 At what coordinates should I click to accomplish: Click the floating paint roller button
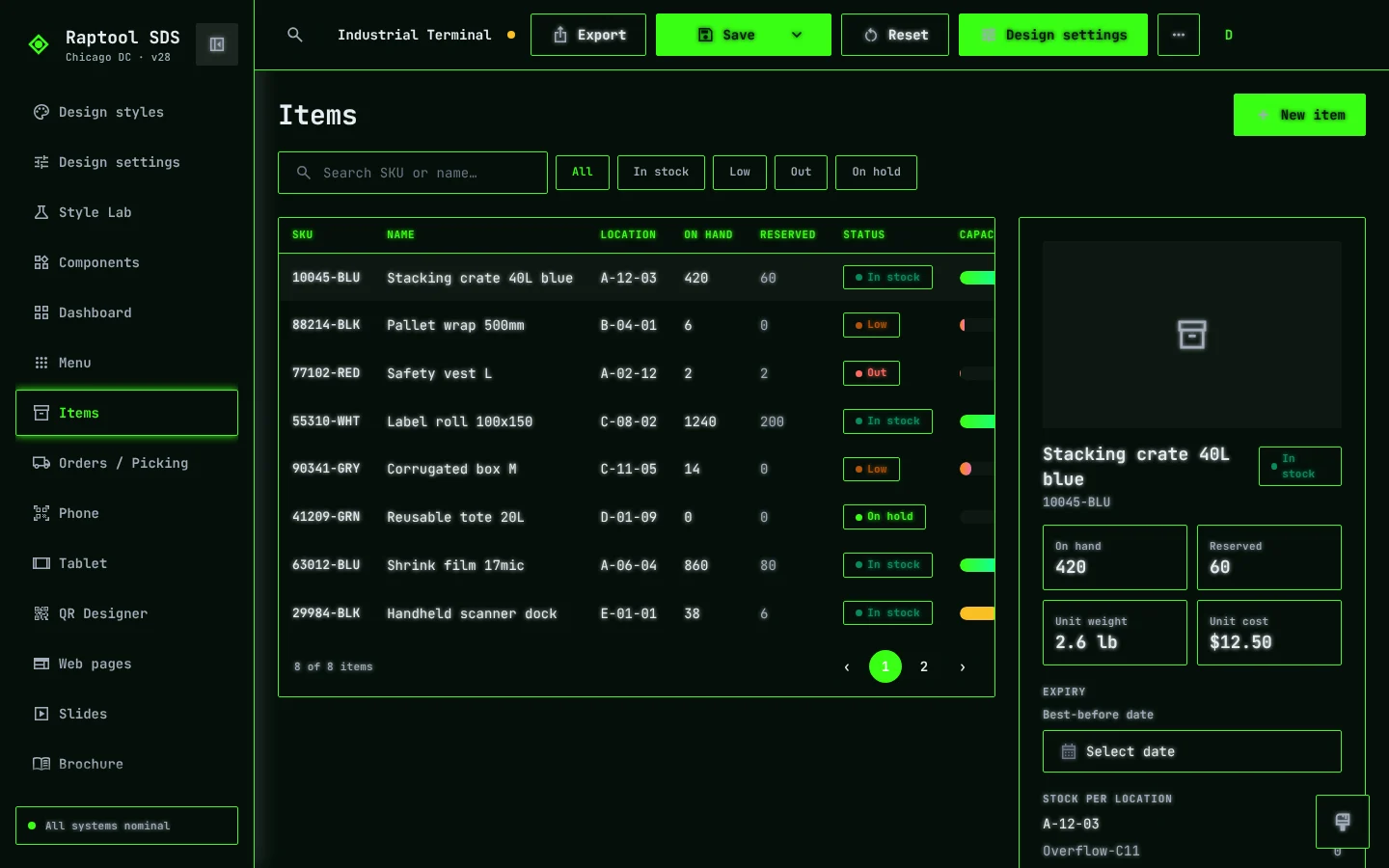tap(1342, 822)
